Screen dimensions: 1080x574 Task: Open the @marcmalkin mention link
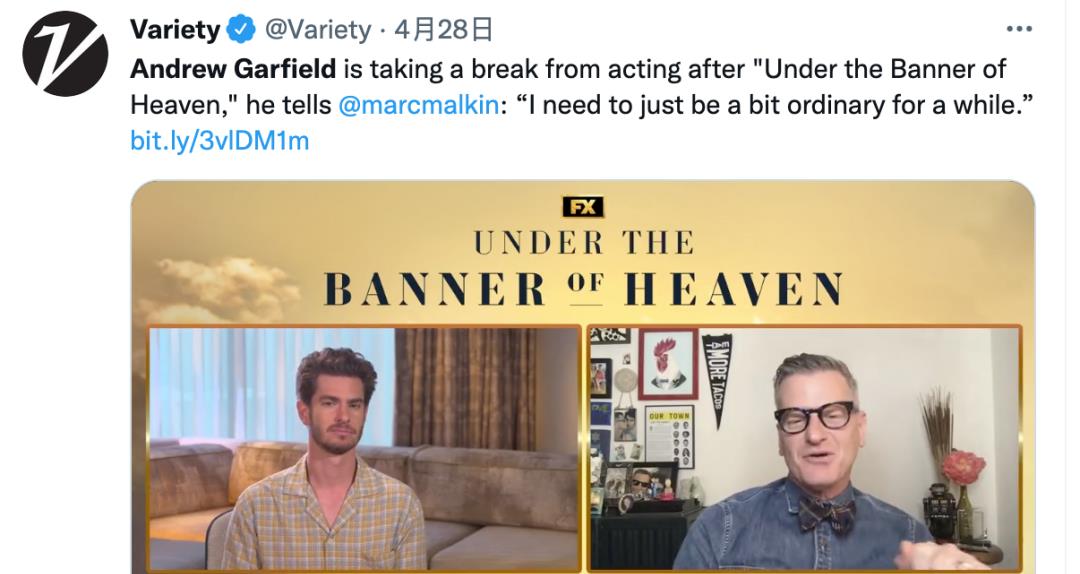[419, 105]
